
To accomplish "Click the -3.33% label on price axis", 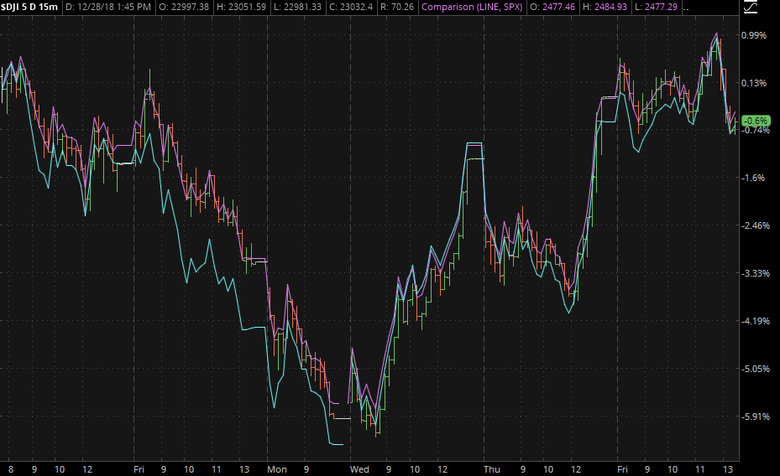I will tap(755, 274).
